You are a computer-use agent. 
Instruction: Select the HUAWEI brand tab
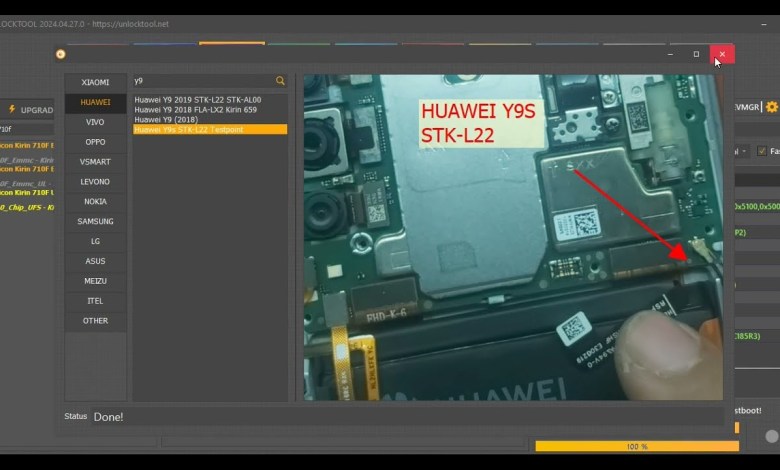click(95, 102)
